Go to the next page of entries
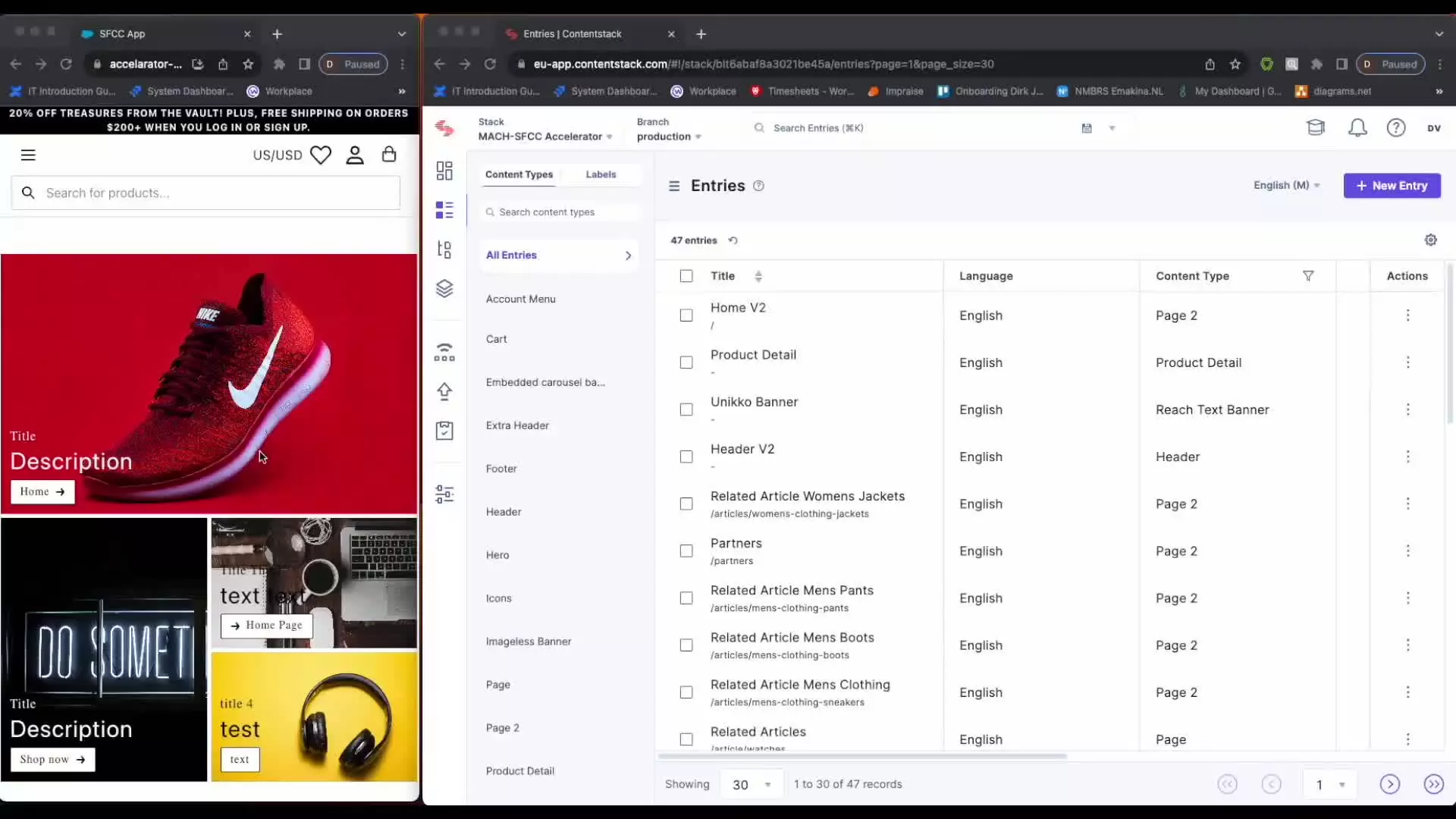The width and height of the screenshot is (1456, 819). click(1390, 784)
